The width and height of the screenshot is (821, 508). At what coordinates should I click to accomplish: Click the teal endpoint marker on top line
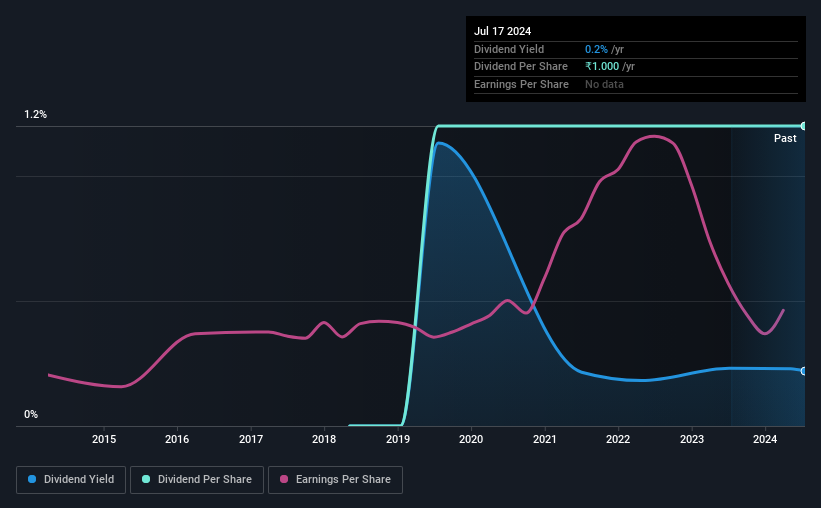[804, 126]
